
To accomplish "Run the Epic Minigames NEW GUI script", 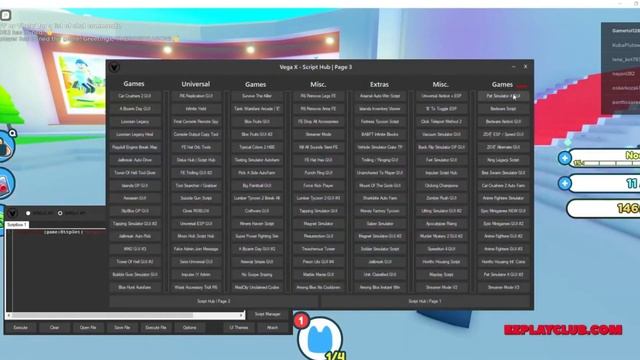I will (503, 211).
